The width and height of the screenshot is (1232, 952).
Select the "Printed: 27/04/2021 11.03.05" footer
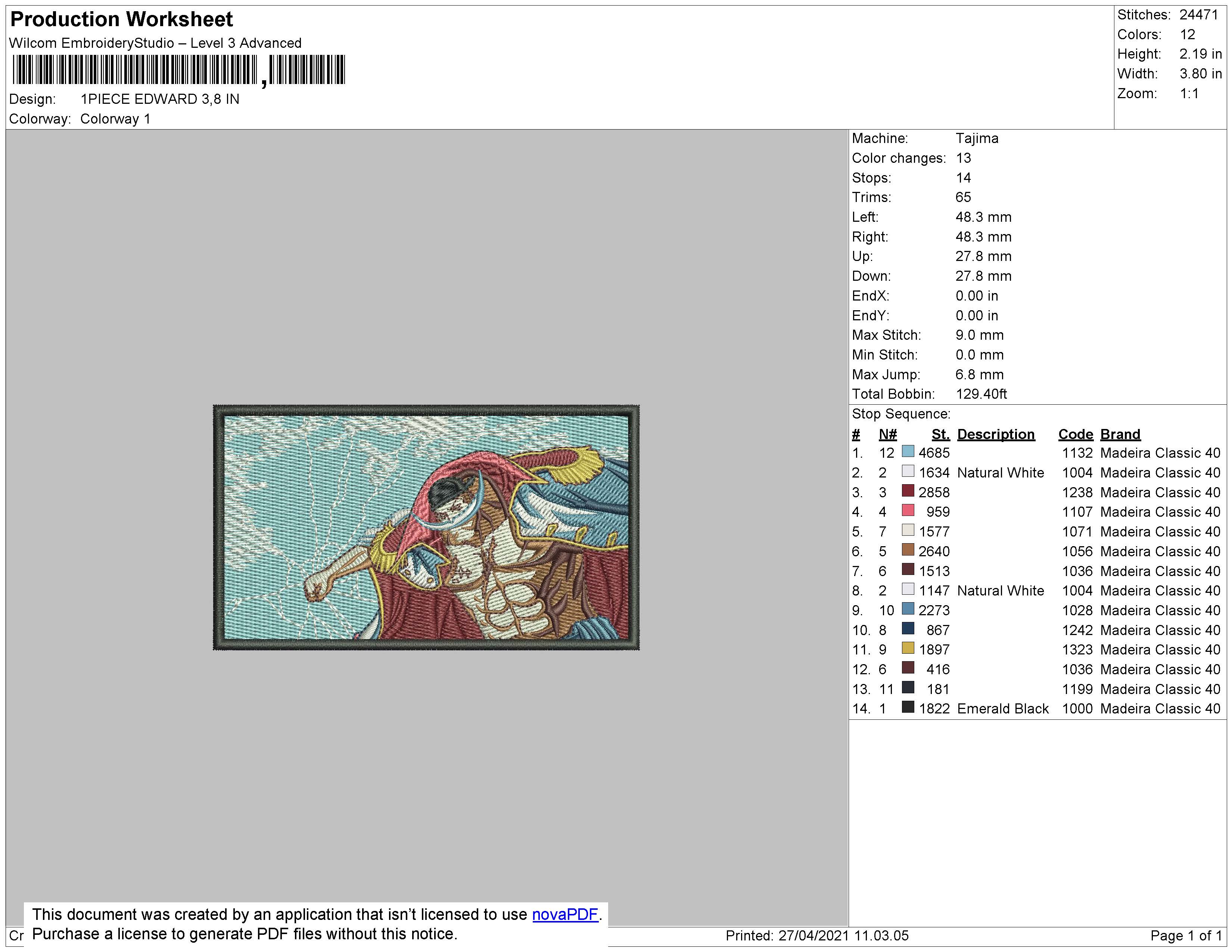click(817, 936)
